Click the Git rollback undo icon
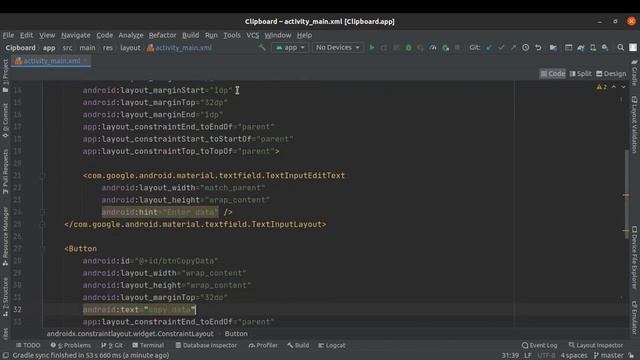Image resolution: width=640 pixels, height=360 pixels. (x=538, y=48)
